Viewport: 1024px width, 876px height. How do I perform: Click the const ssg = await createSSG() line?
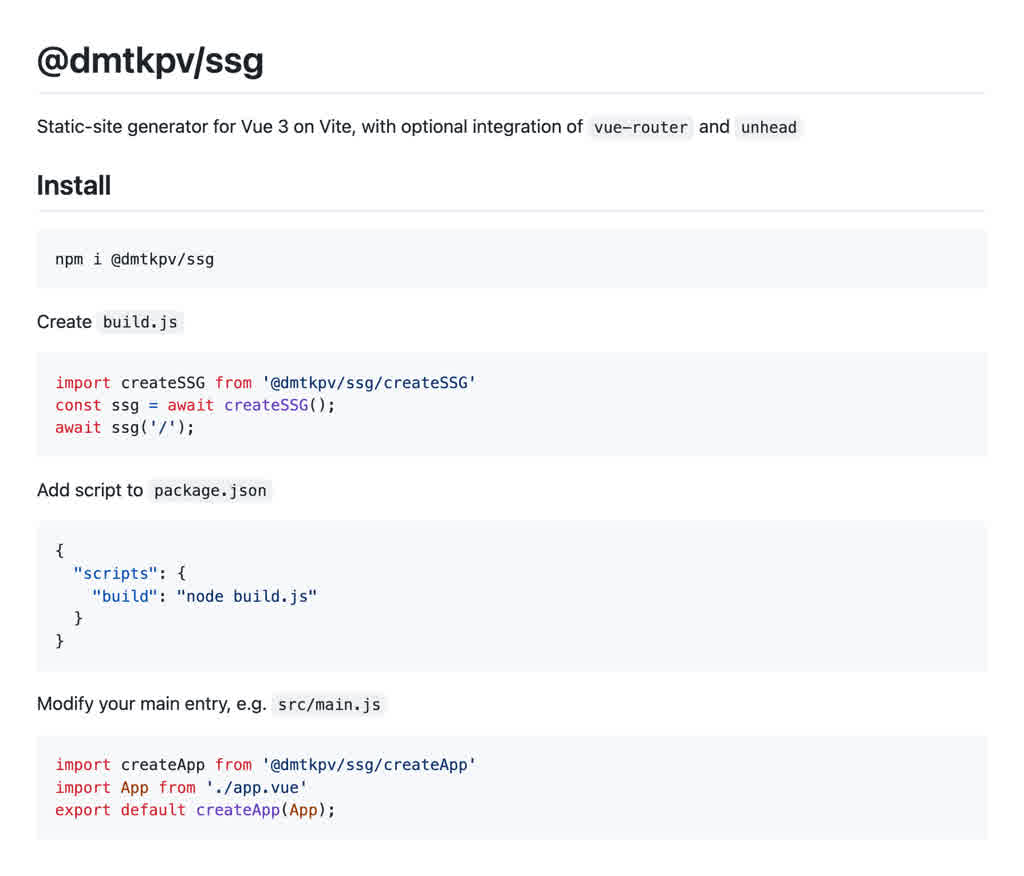click(195, 405)
